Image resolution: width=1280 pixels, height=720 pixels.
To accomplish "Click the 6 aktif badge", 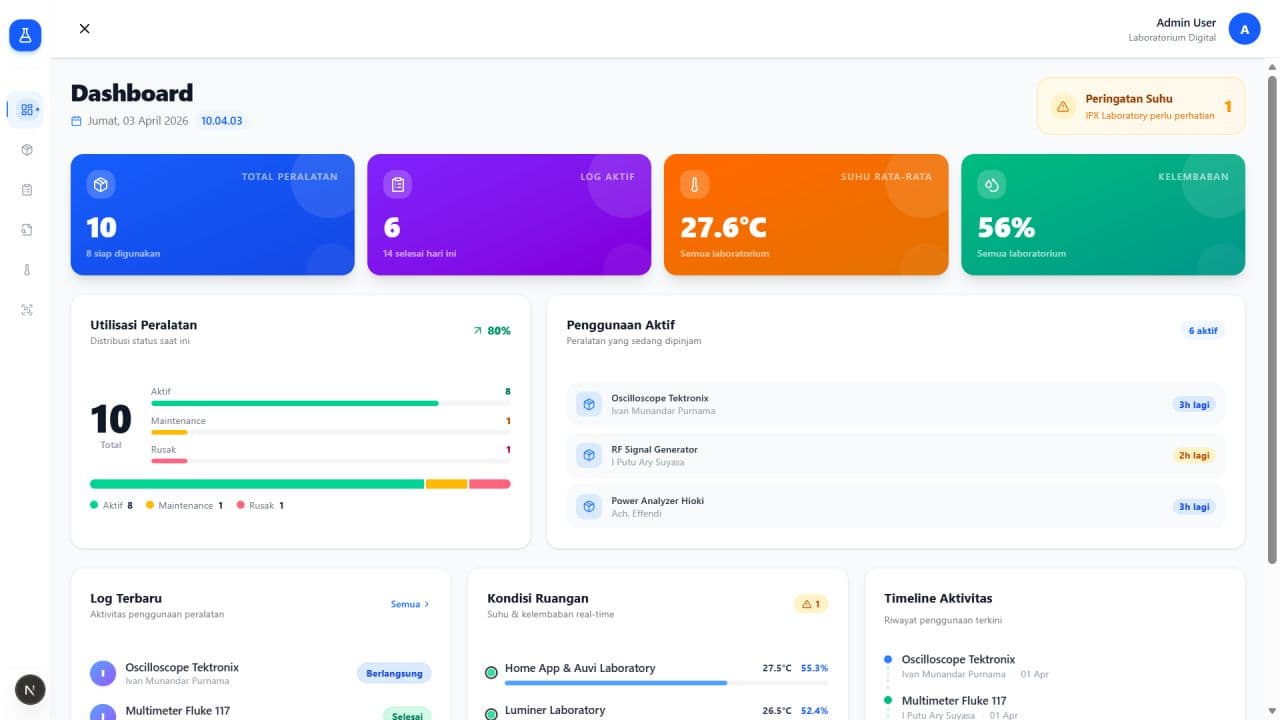I will tap(1203, 330).
